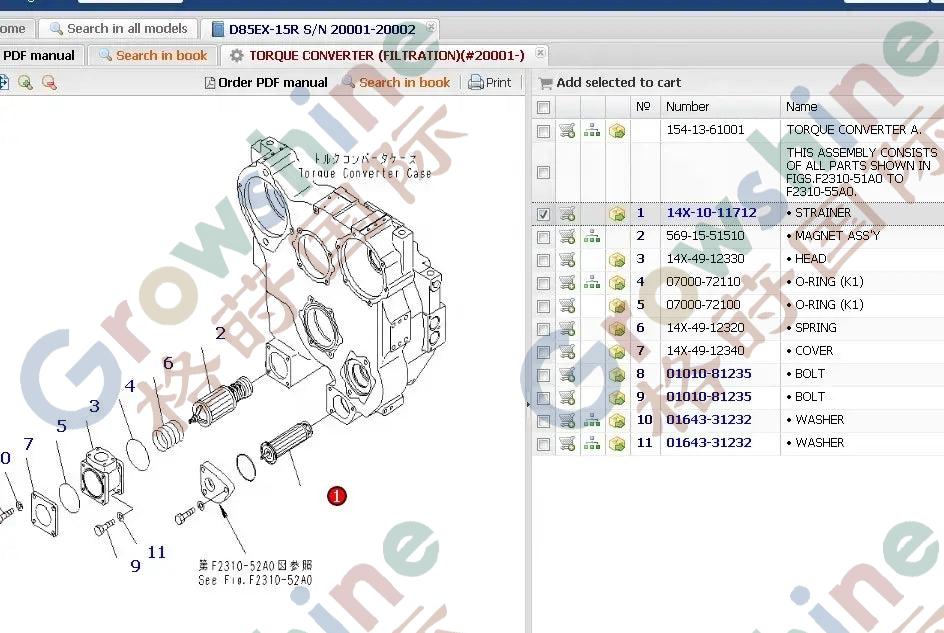Add 154-13-61001 torque converter to cart

(x=567, y=130)
